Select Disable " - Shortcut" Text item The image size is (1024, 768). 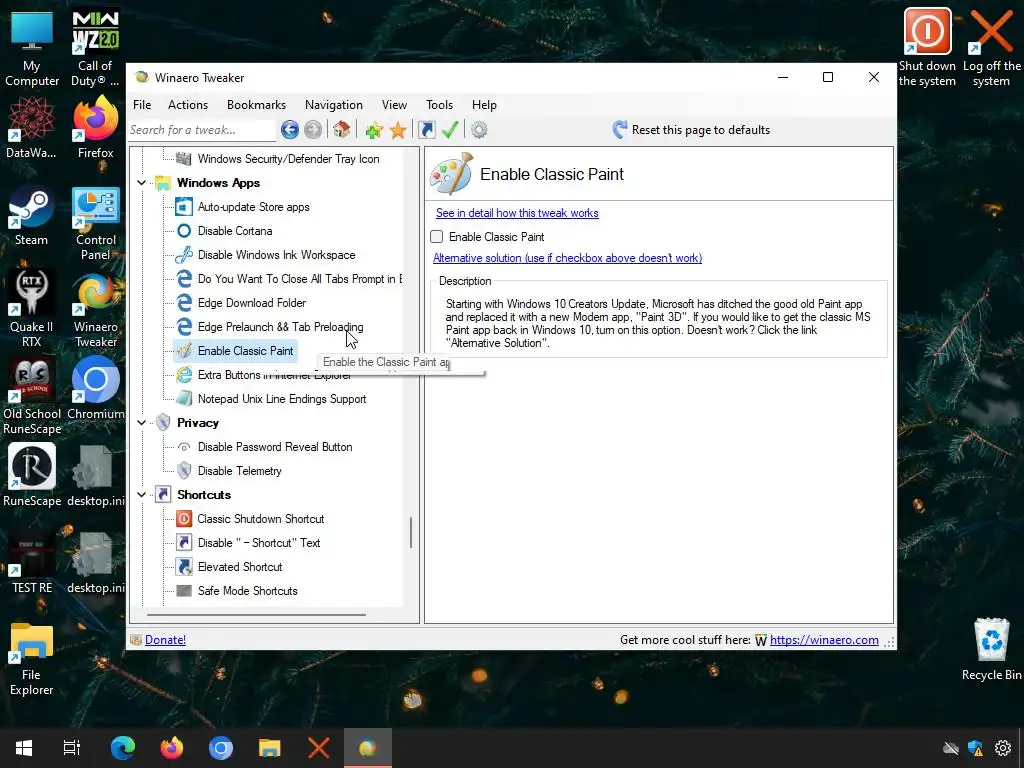pyautogui.click(x=259, y=543)
